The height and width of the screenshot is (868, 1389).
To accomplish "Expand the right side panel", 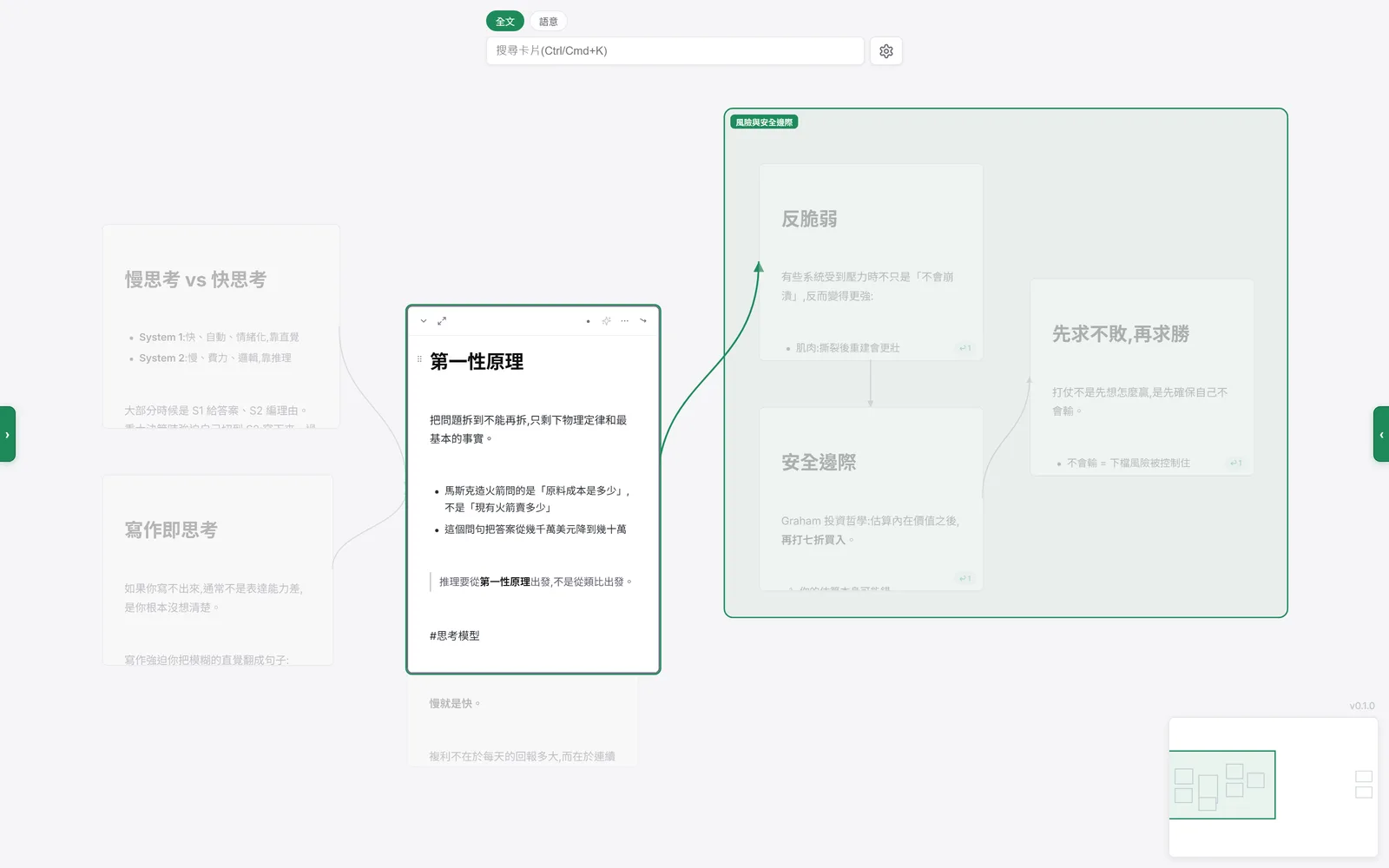I will coord(1381,434).
